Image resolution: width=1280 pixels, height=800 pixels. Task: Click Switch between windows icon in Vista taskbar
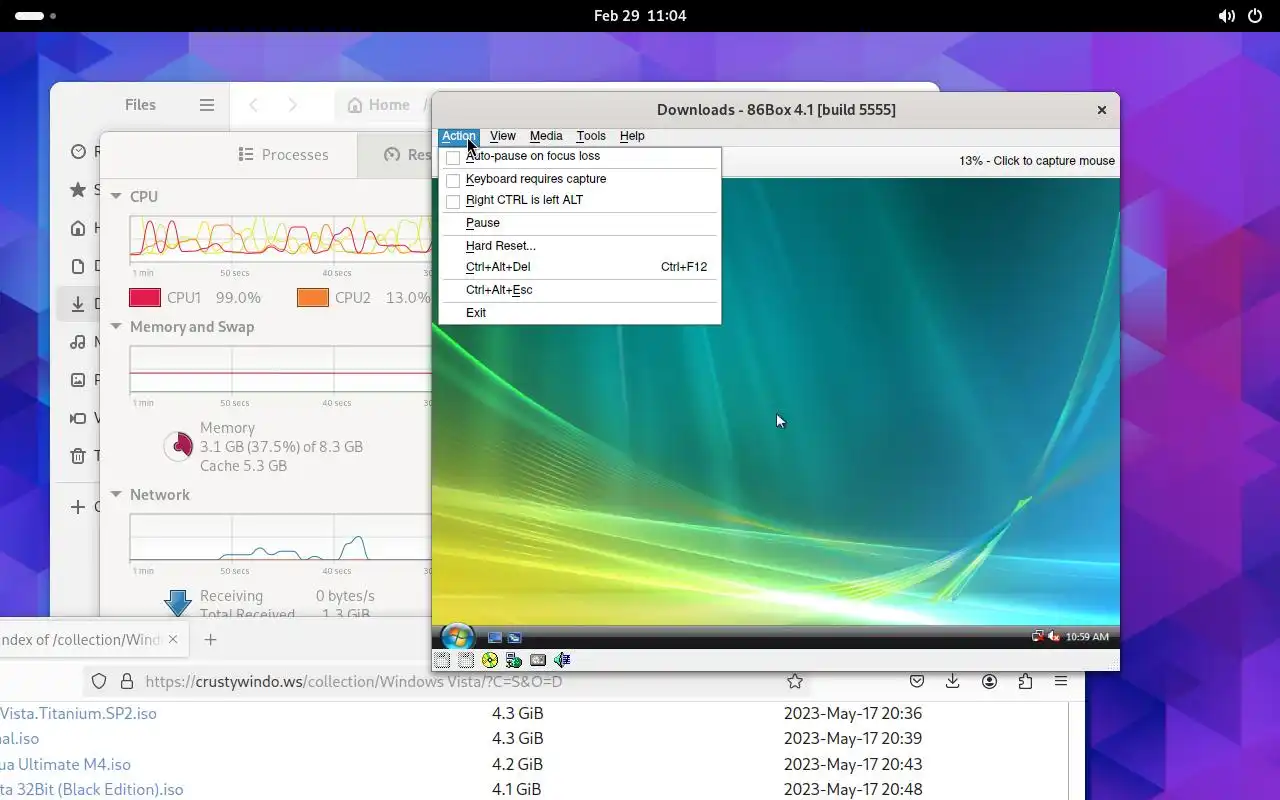coord(514,637)
